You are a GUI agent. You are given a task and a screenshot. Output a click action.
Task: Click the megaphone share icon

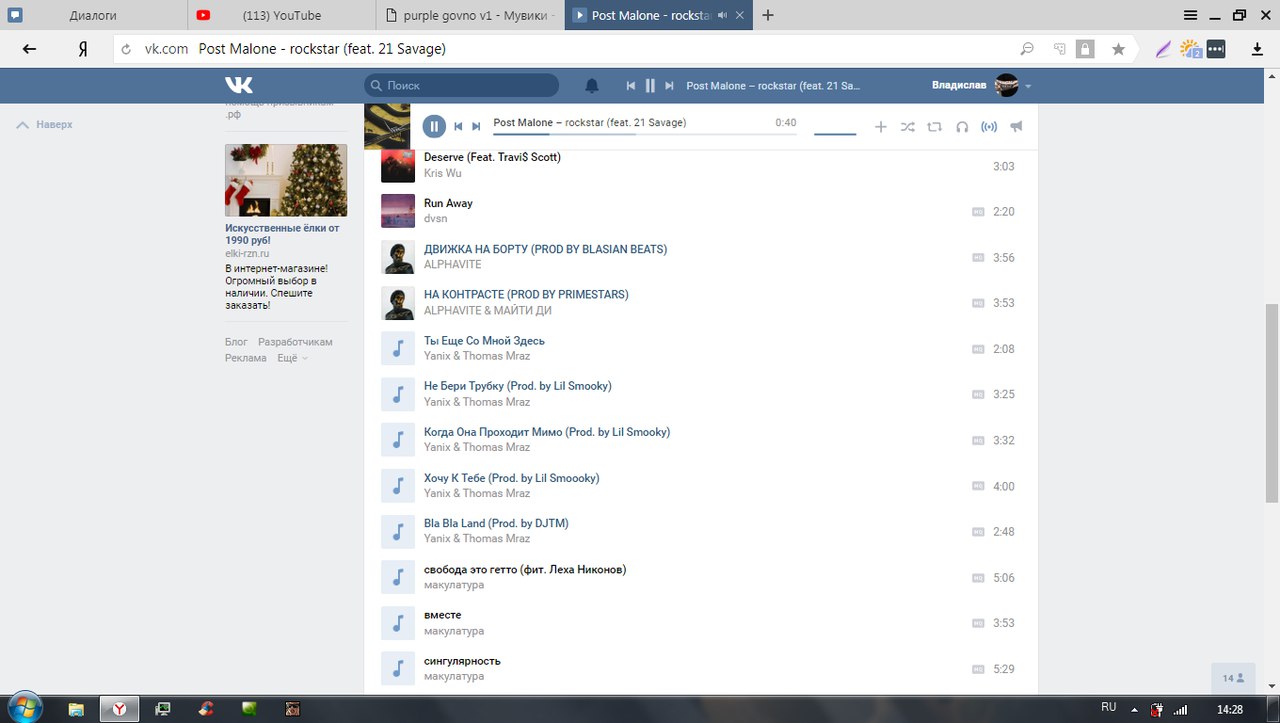(1016, 127)
